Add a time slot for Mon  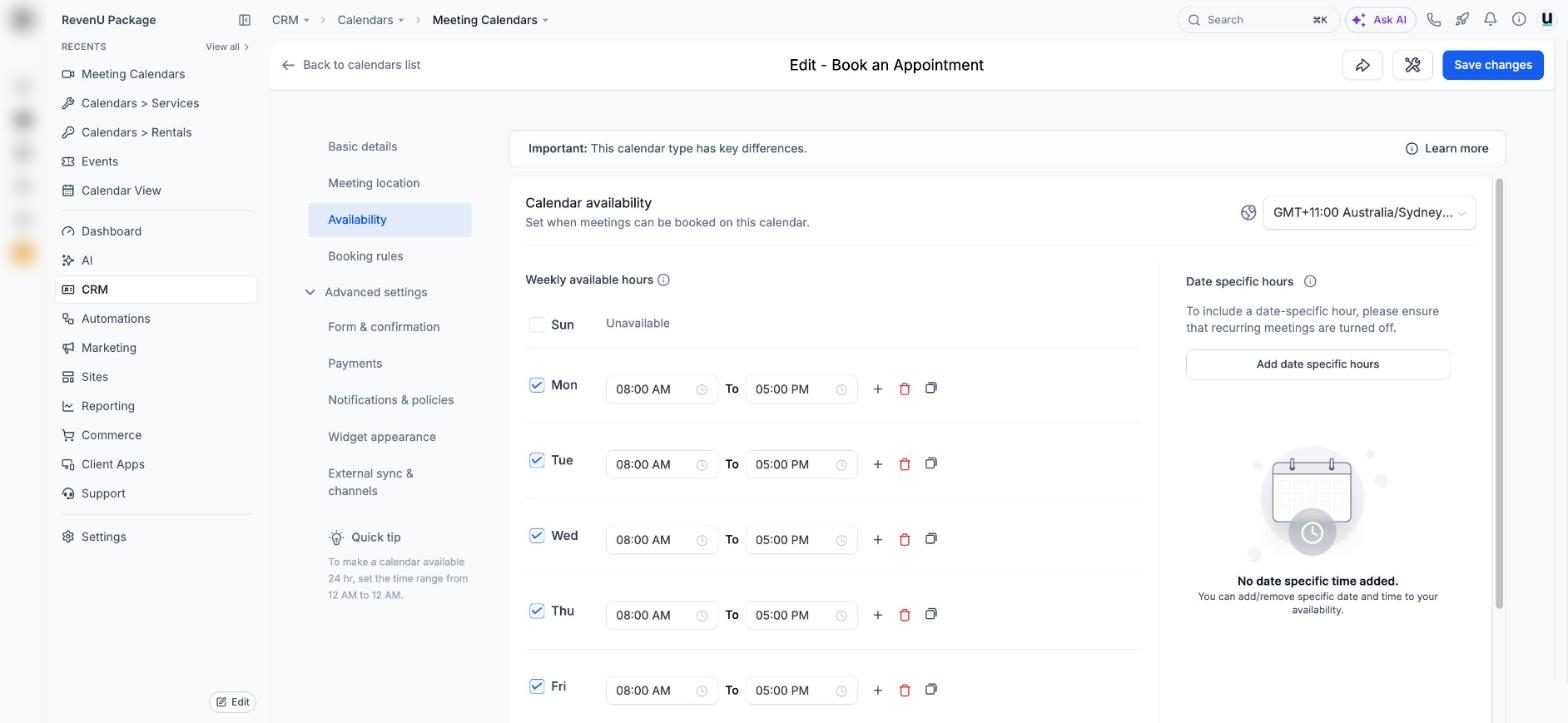(877, 389)
